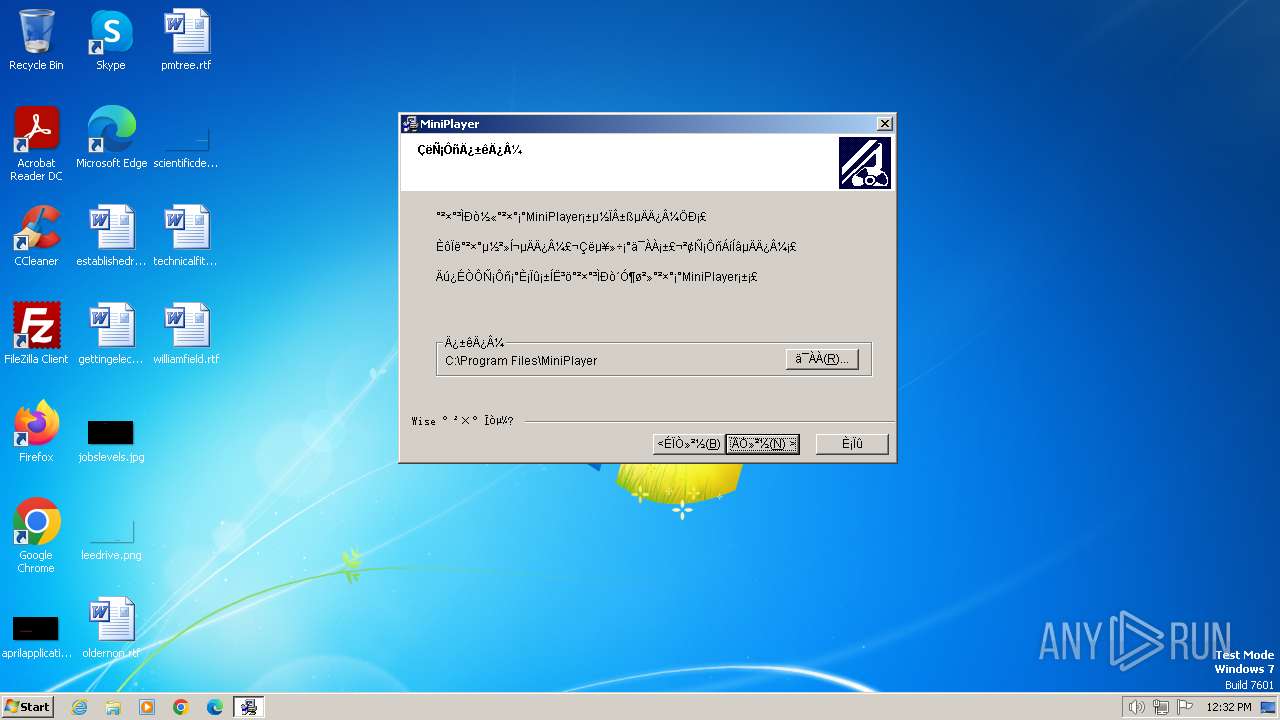Image resolution: width=1280 pixels, height=720 pixels.
Task: Open pmtree.rtf document icon
Action: click(x=186, y=40)
